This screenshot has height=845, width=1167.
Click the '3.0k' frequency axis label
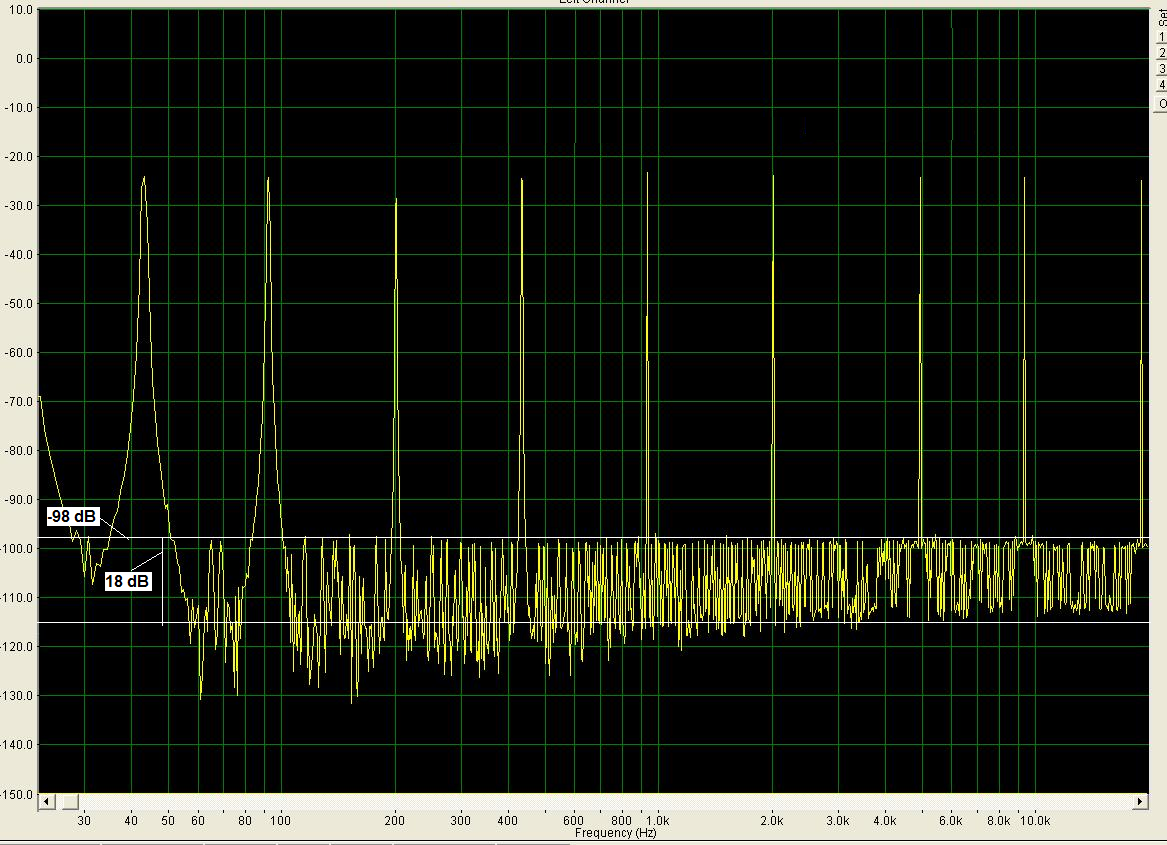coord(837,820)
